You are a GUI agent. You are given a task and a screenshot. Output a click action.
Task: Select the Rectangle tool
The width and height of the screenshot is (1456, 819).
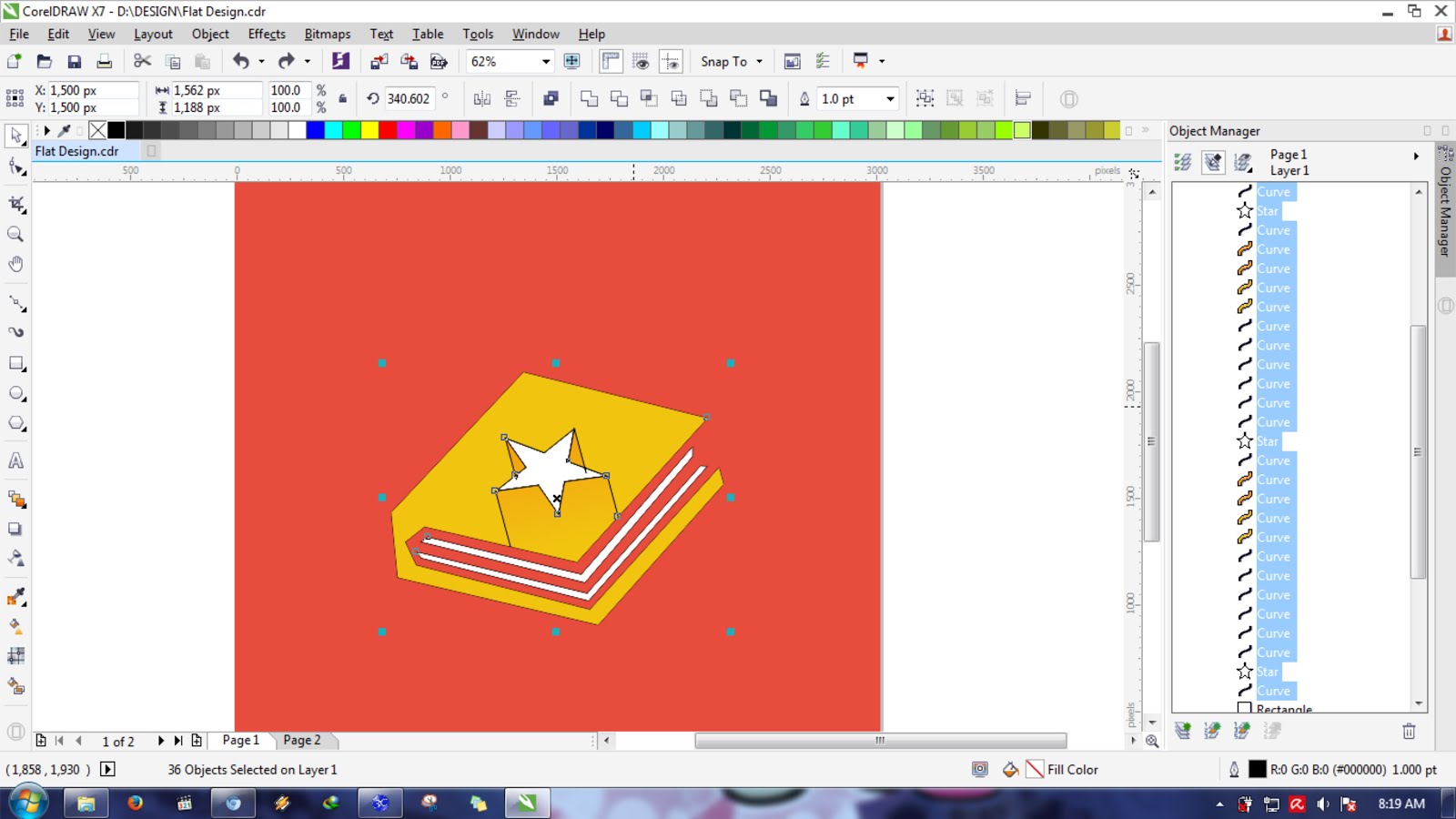coord(15,363)
